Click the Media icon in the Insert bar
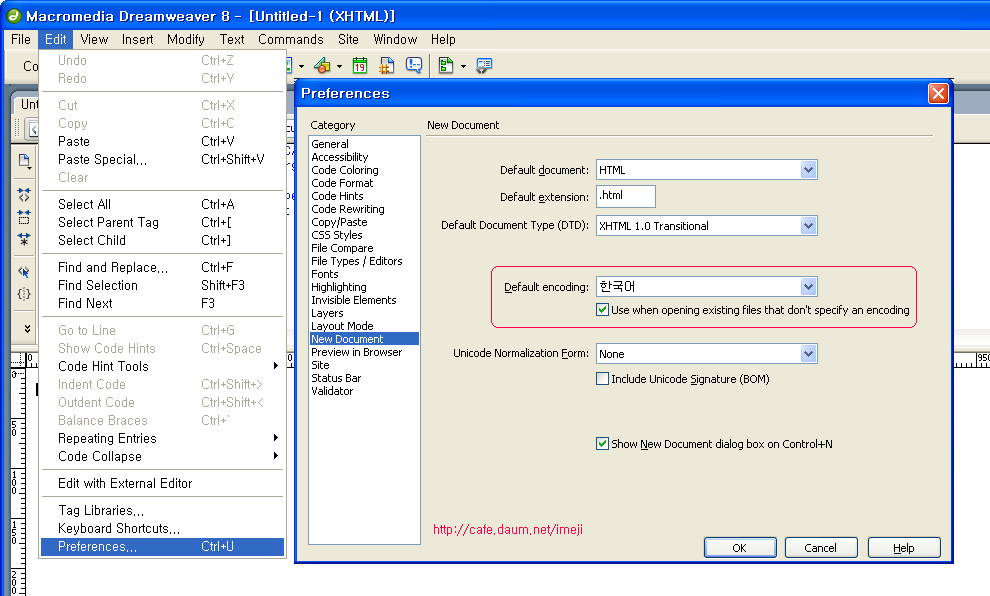Image resolution: width=990 pixels, height=596 pixels. (323, 65)
